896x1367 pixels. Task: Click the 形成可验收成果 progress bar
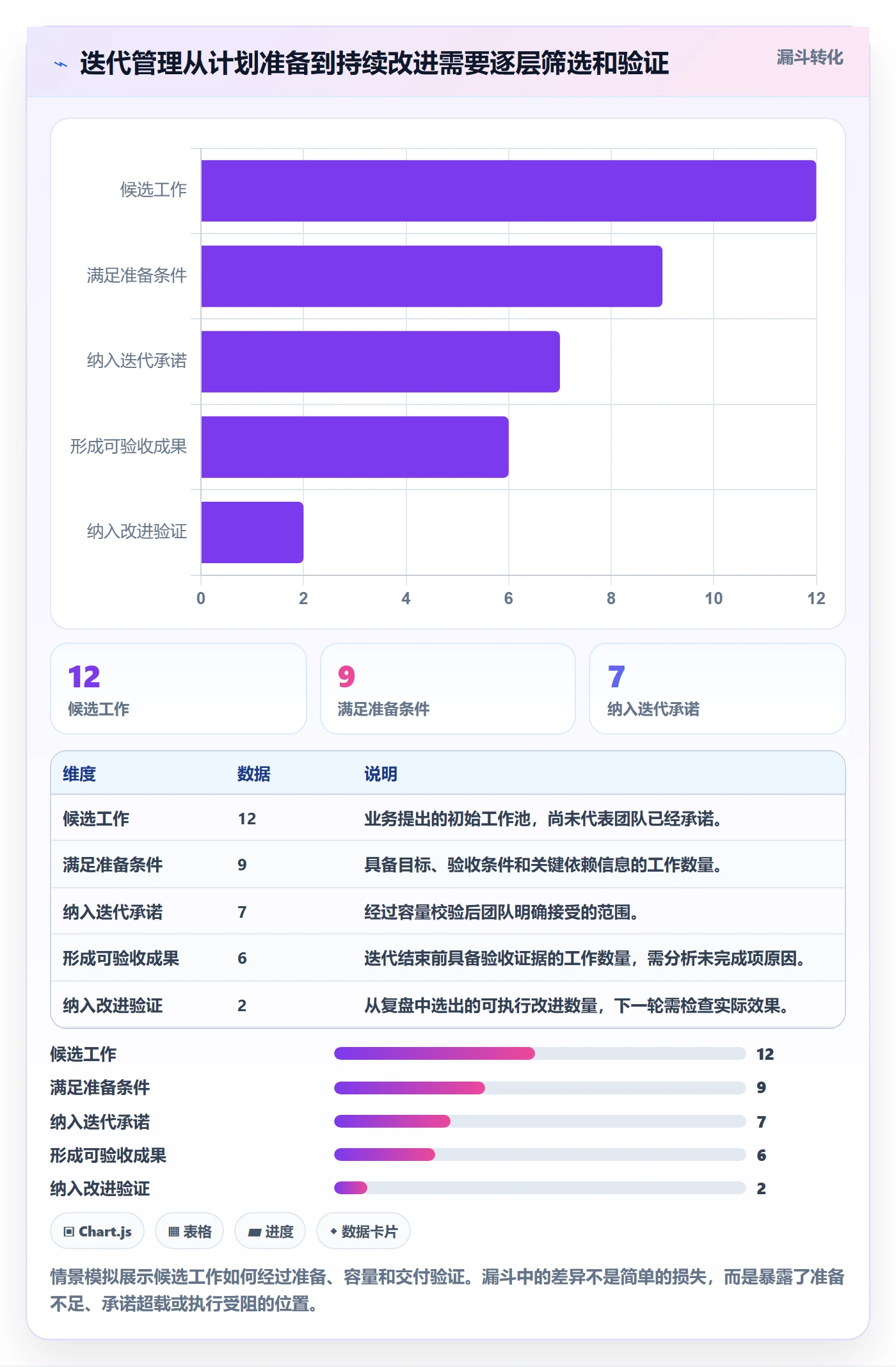540,1155
